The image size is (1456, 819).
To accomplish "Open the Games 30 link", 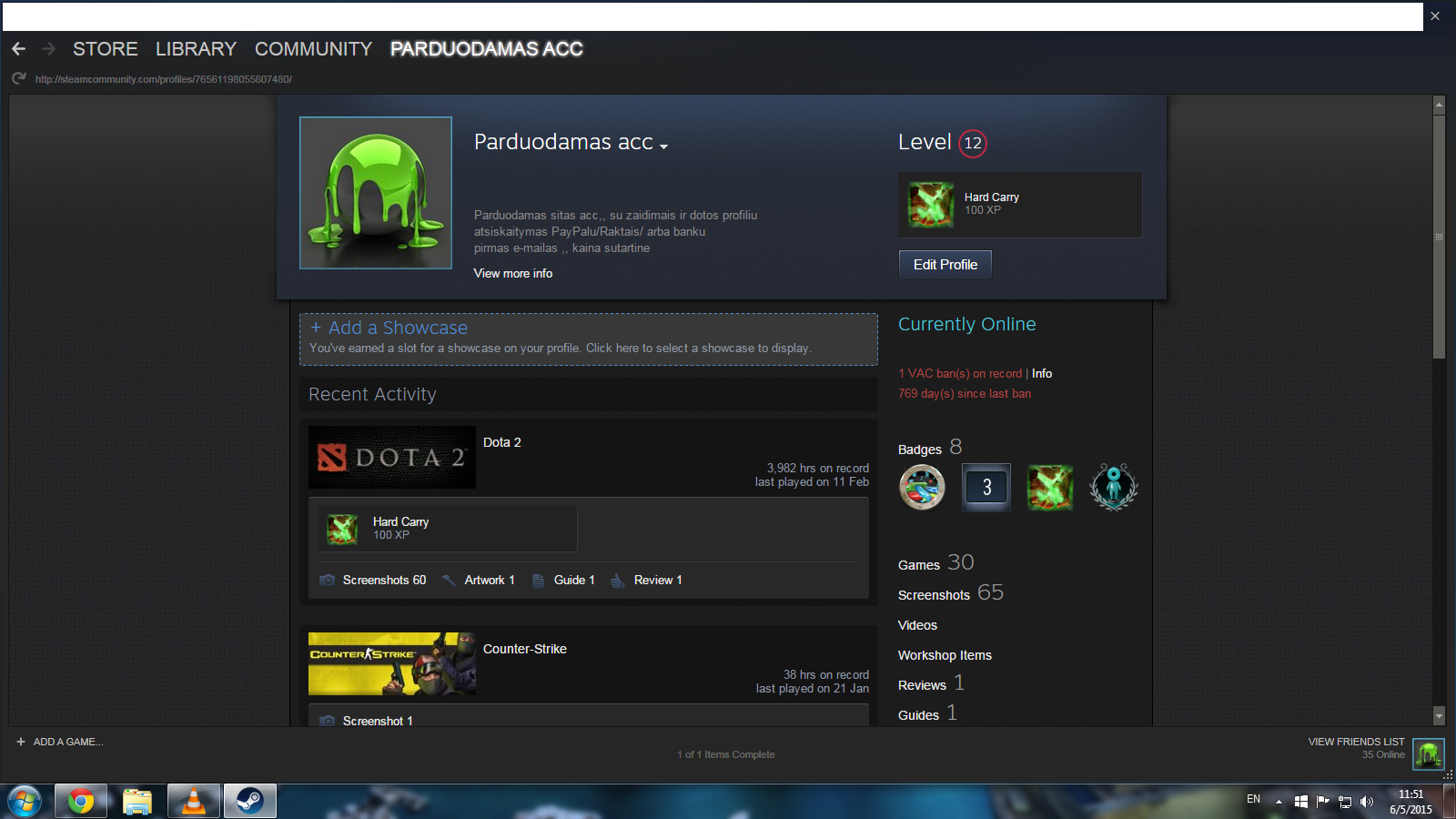I will (x=936, y=563).
